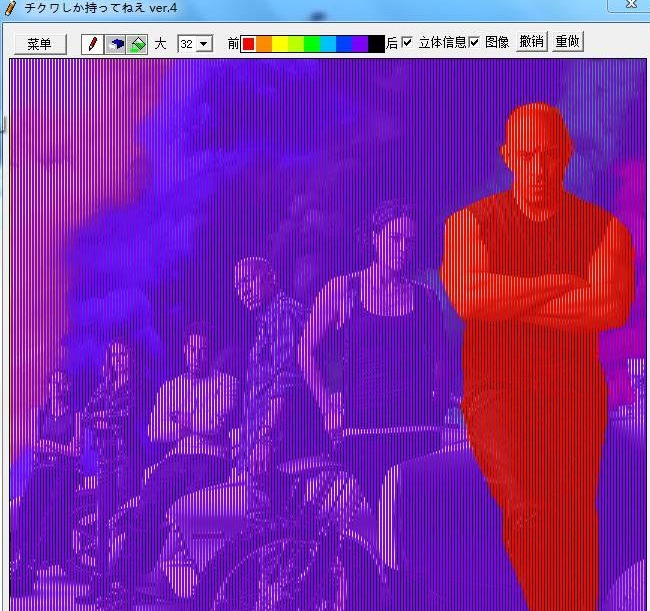Select the green paint bucket fill tool

point(137,44)
